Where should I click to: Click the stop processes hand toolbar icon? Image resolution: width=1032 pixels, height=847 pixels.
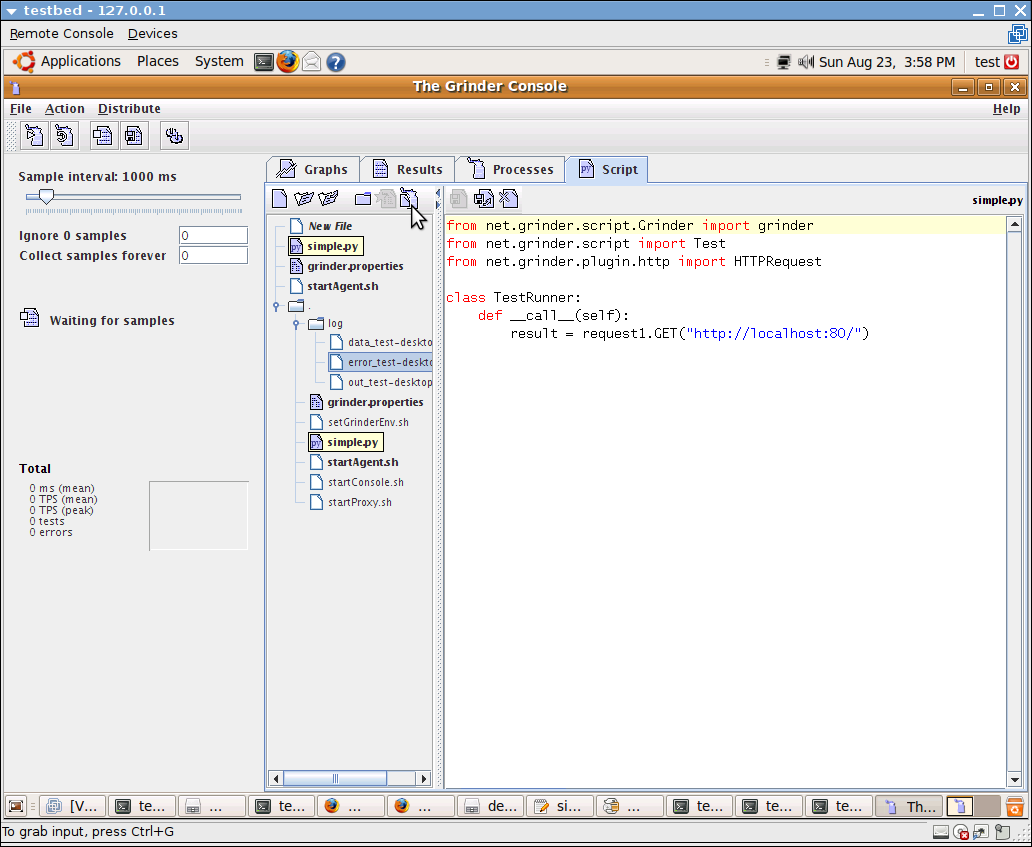pos(174,136)
